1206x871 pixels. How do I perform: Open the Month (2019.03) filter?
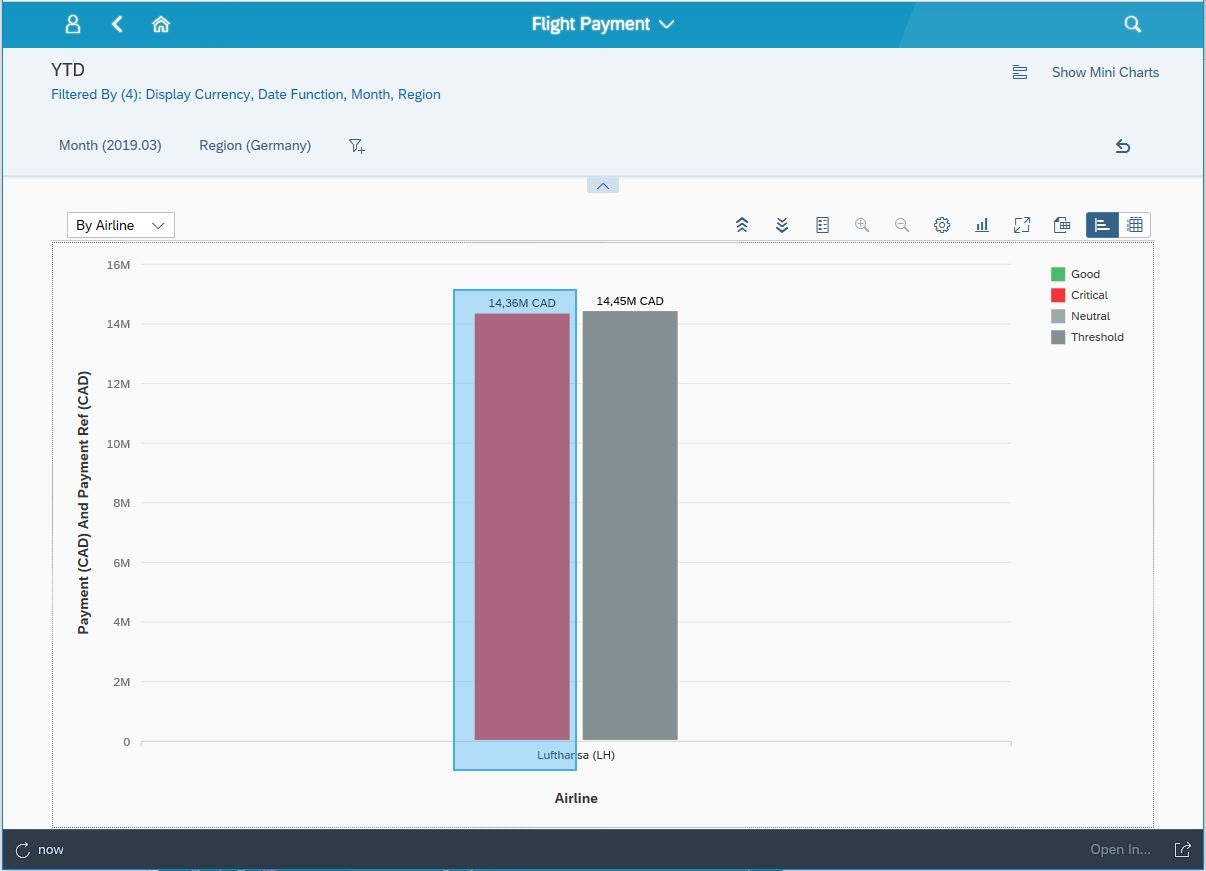(x=110, y=145)
